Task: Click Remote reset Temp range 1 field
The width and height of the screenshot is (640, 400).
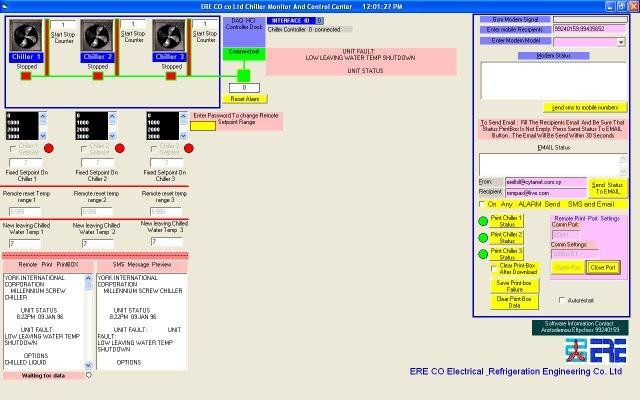Action: point(25,212)
